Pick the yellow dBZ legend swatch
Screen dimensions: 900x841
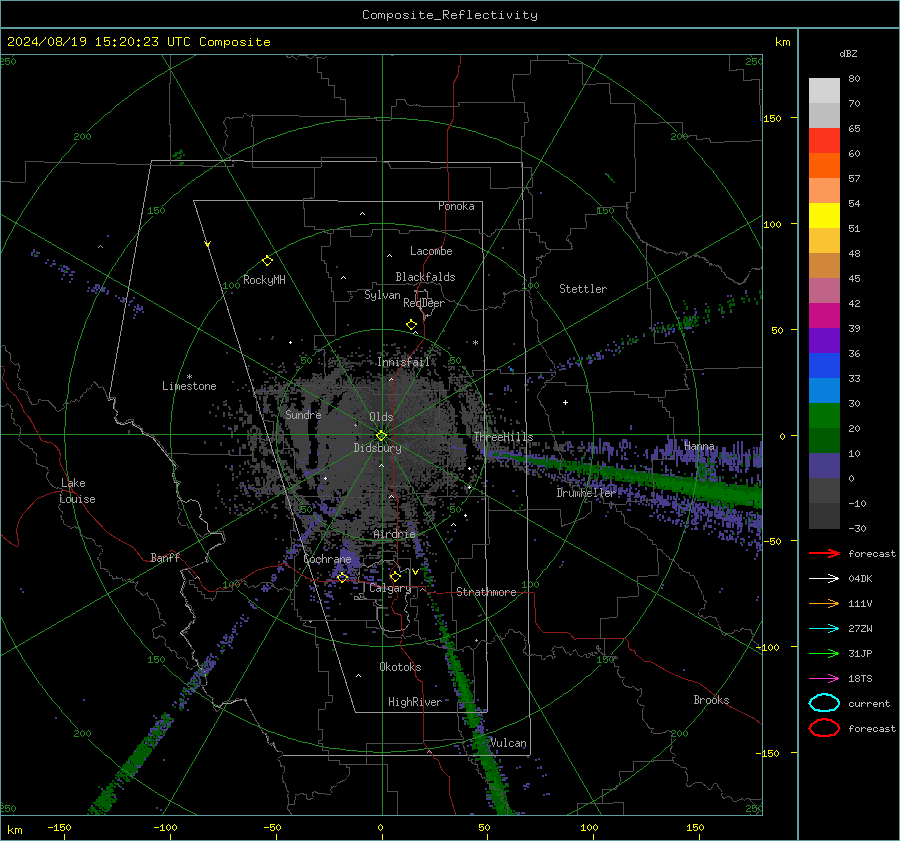pos(824,216)
